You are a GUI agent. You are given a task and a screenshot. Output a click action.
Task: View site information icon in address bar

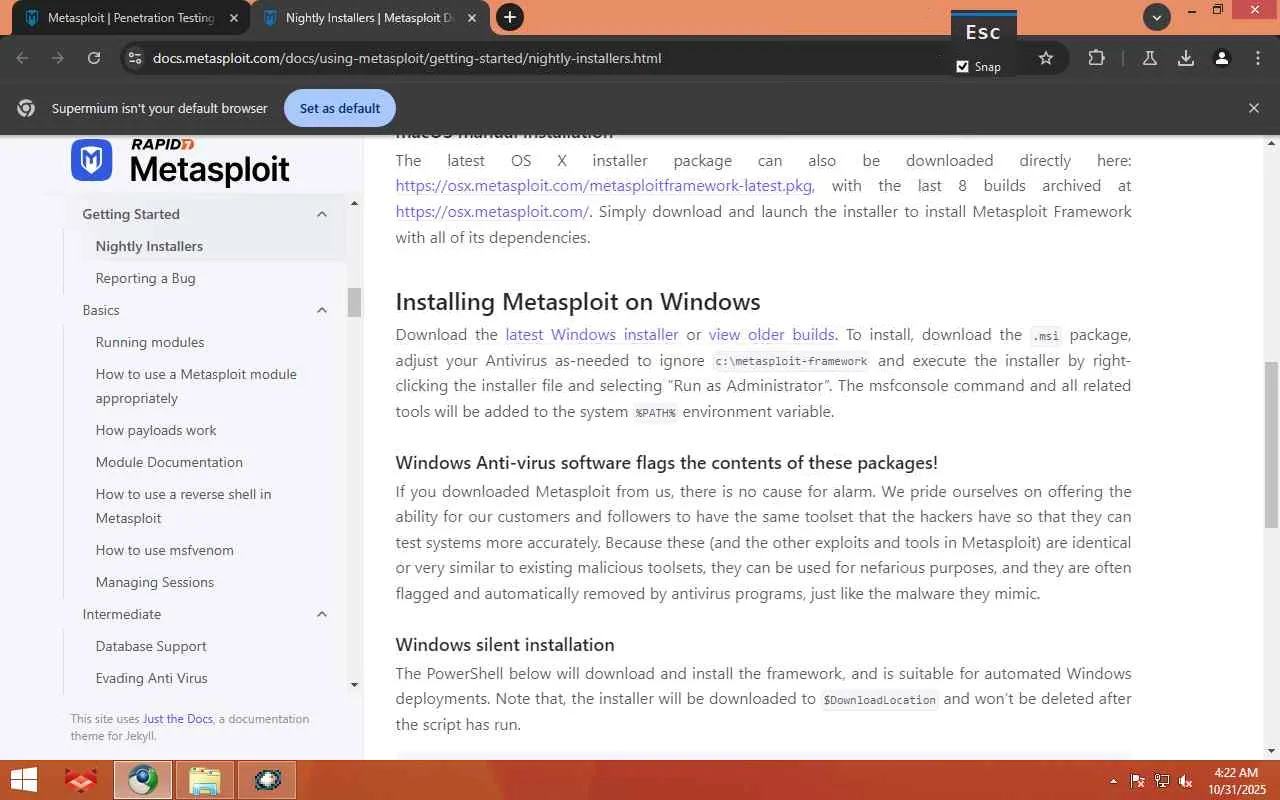(x=135, y=58)
